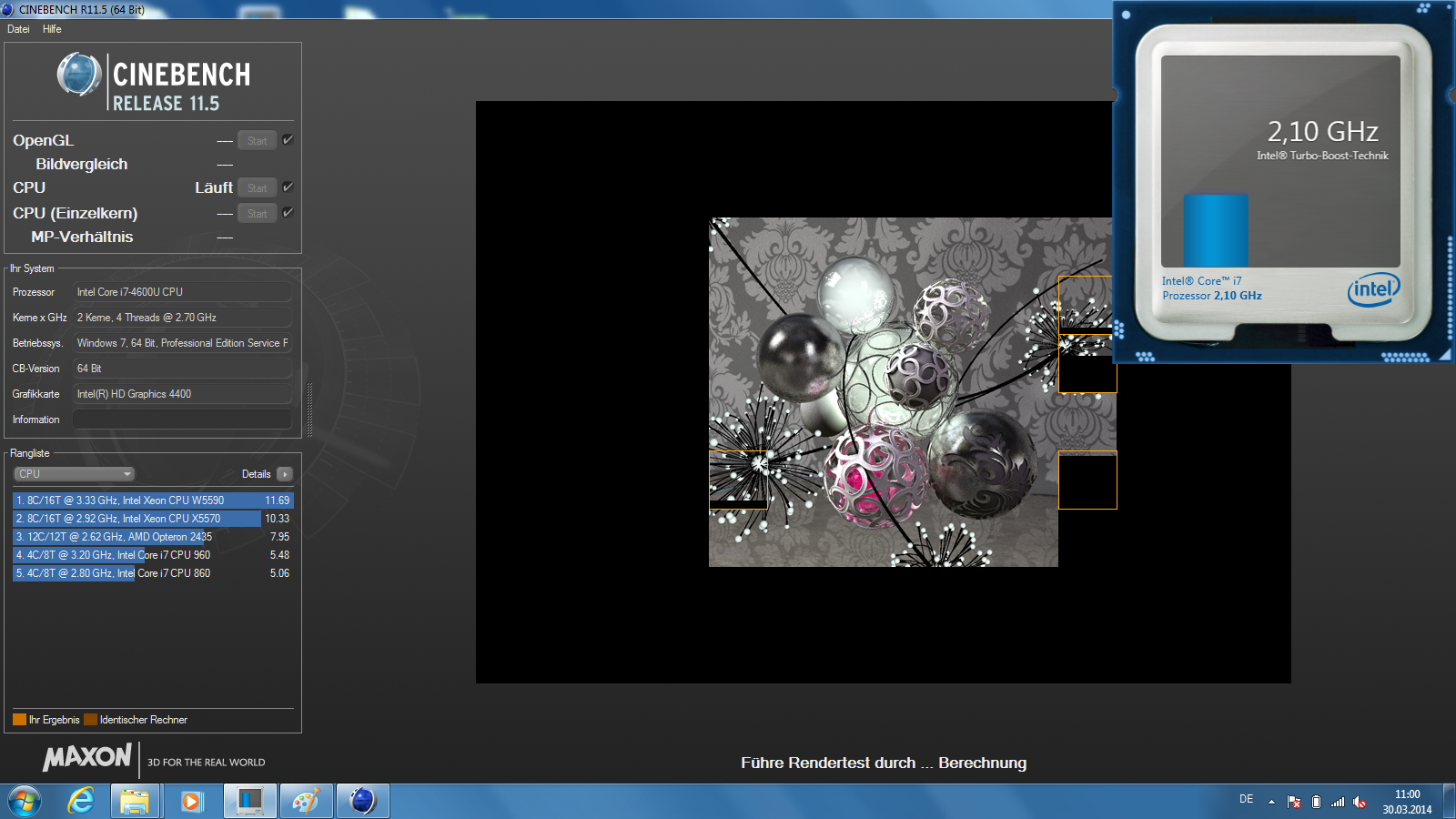Click the splitter grip beside the system panel
The image size is (1456, 819).
tap(310, 409)
